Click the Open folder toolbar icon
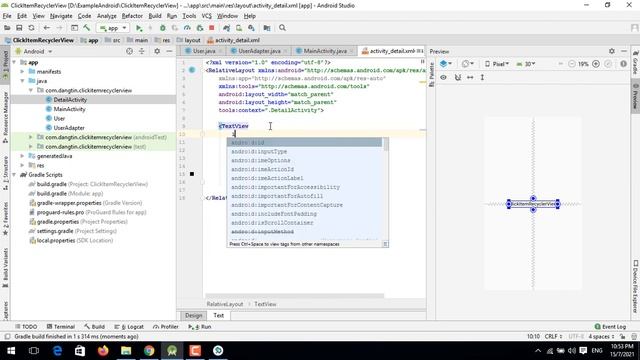The height and width of the screenshot is (360, 640). click(x=7, y=28)
